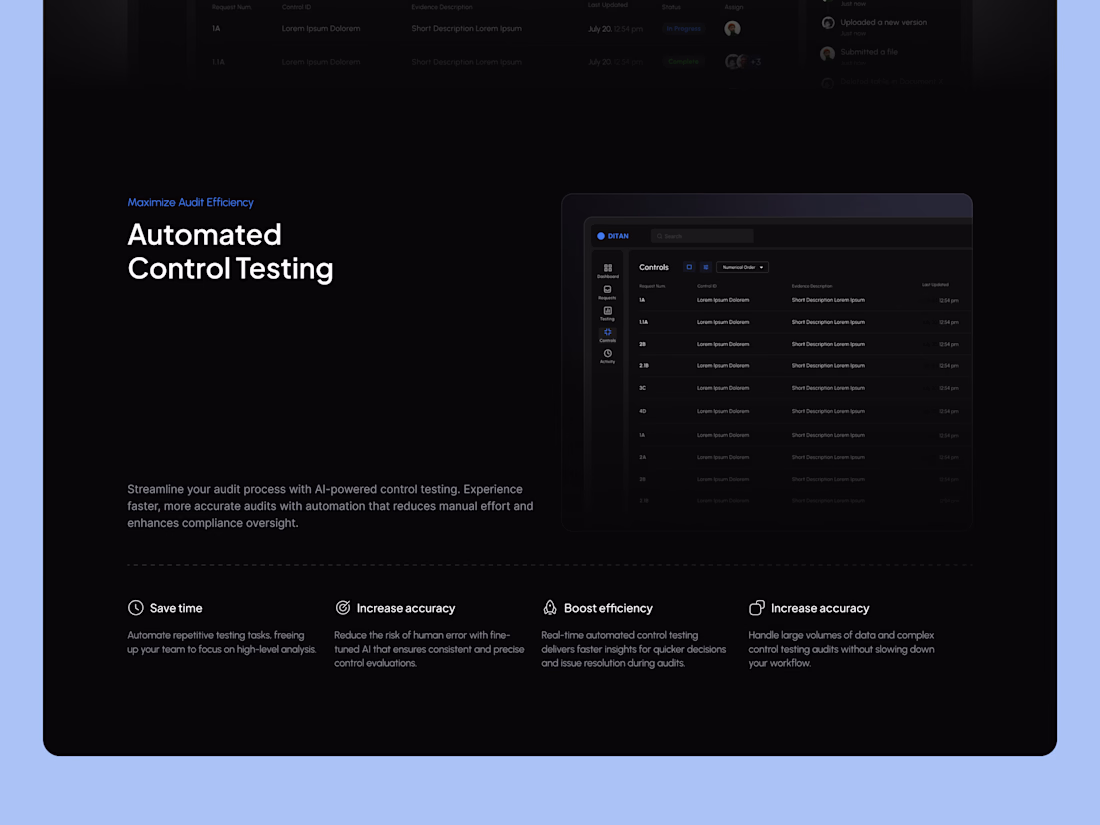Click Lorem Ipsum Dolorem in 3C row
Screen dimensions: 1100x825
[723, 388]
